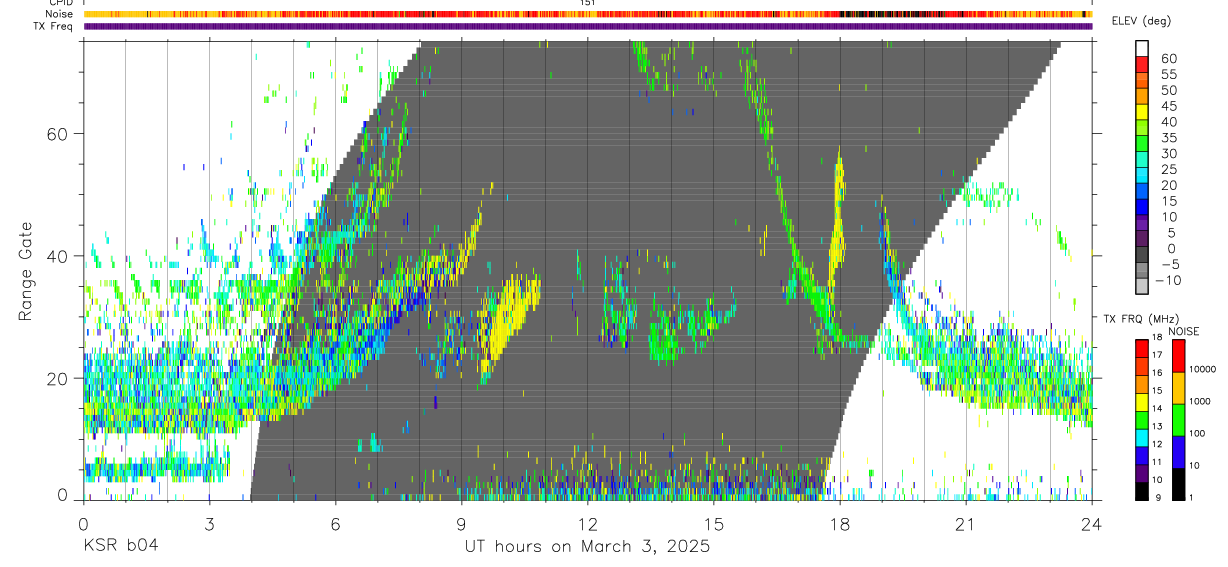
Task: Click the purple TX Freq strip above the plot
Action: [x=588, y=26]
